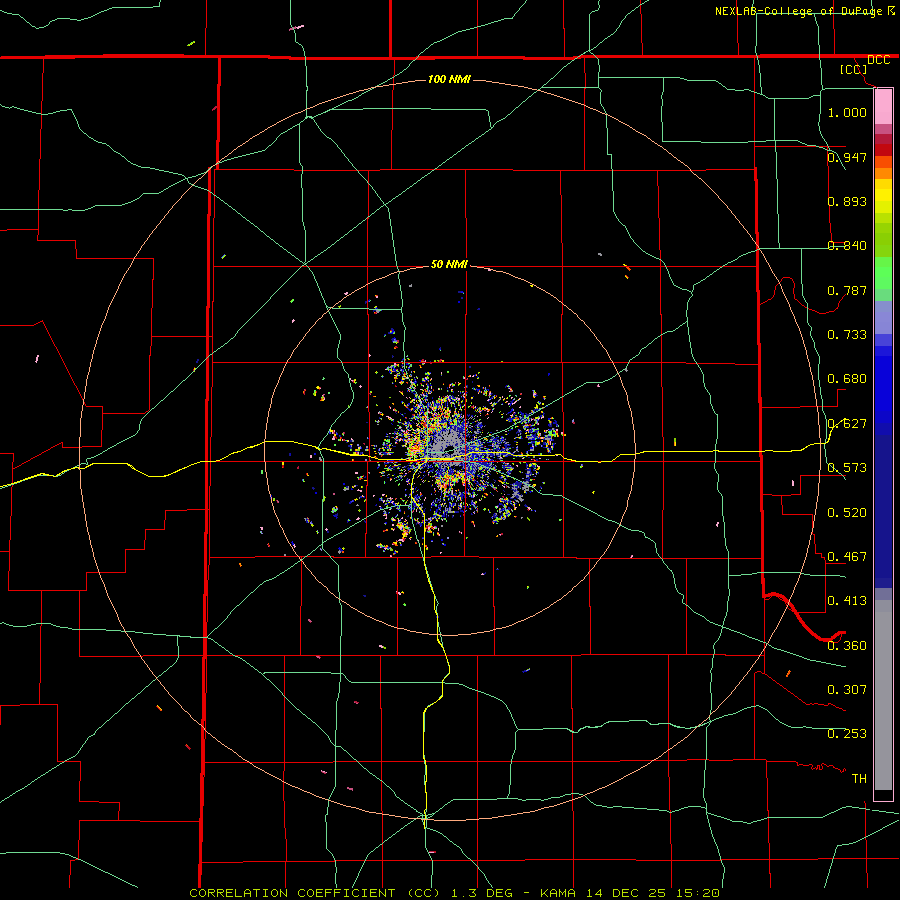
Task: Click the Correlation Coefficient caption at bottom
Action: tap(454, 893)
